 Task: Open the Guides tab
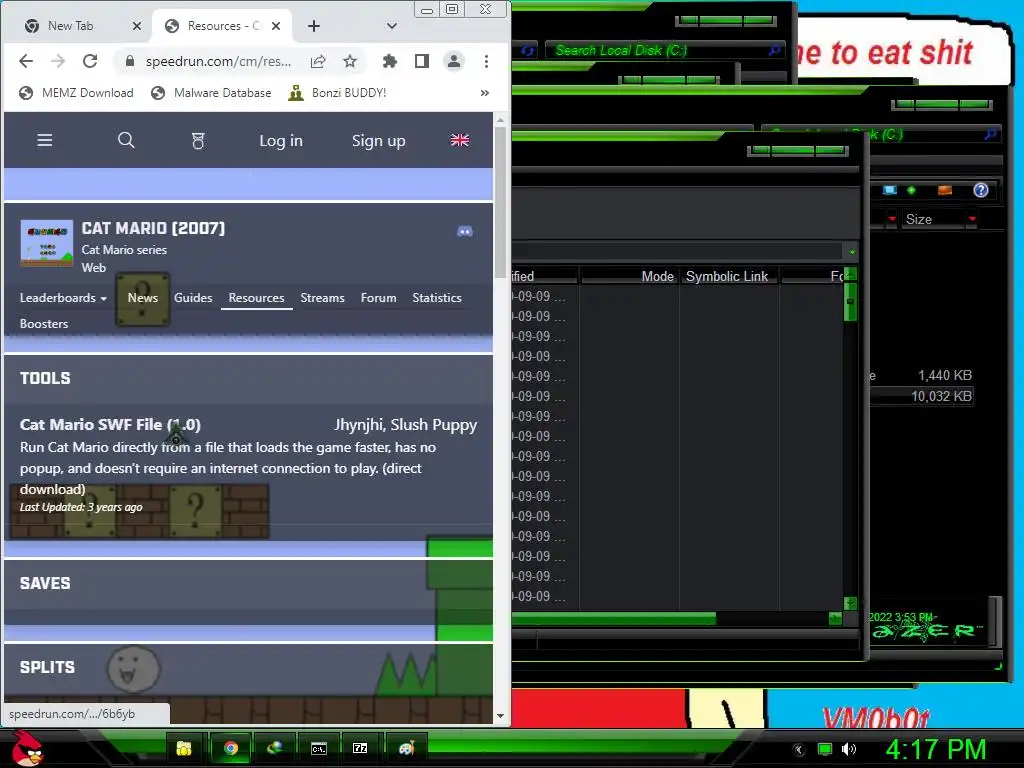193,298
